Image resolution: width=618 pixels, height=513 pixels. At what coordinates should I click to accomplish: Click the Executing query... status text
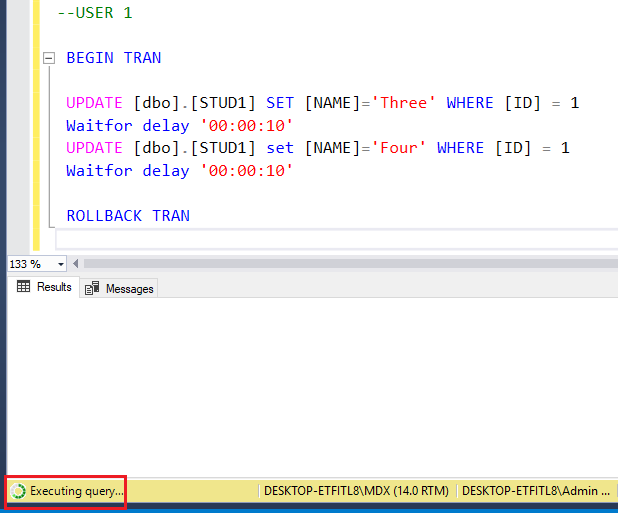(x=77, y=491)
